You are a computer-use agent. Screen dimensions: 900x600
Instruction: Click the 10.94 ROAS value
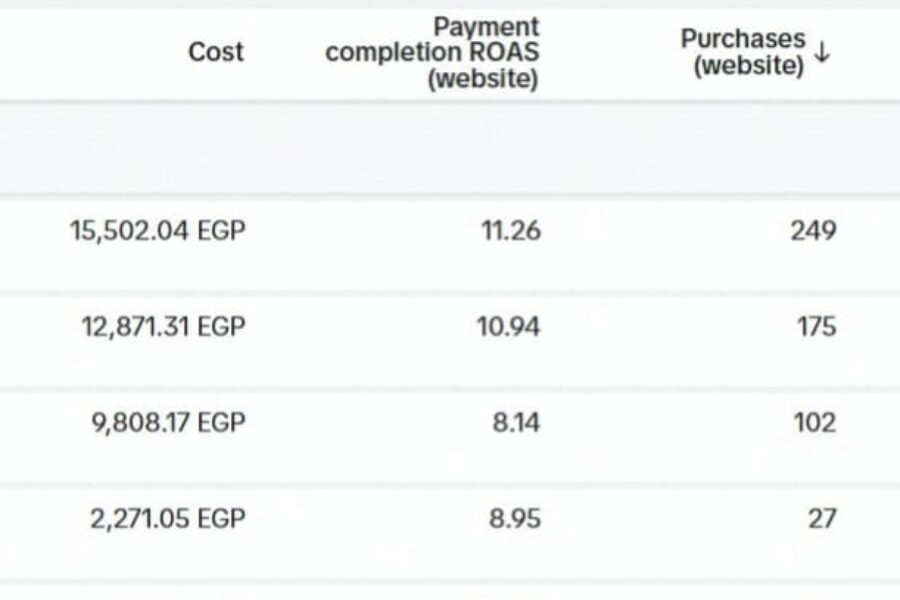tap(508, 327)
